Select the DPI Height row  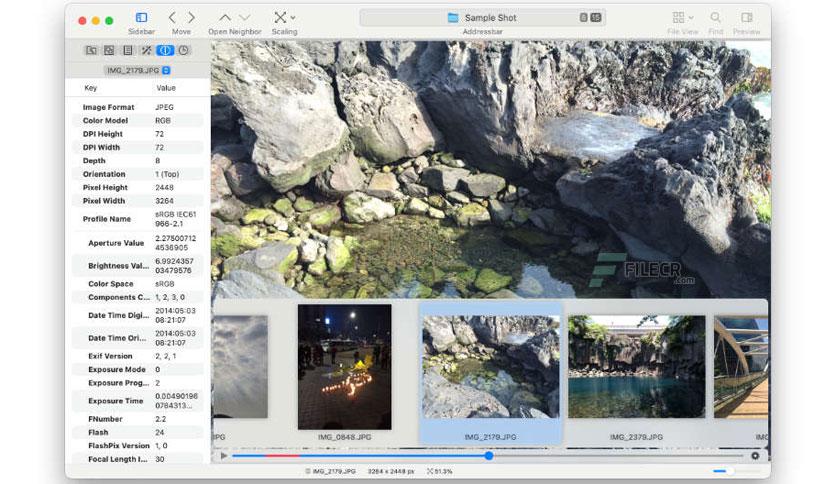coord(138,134)
